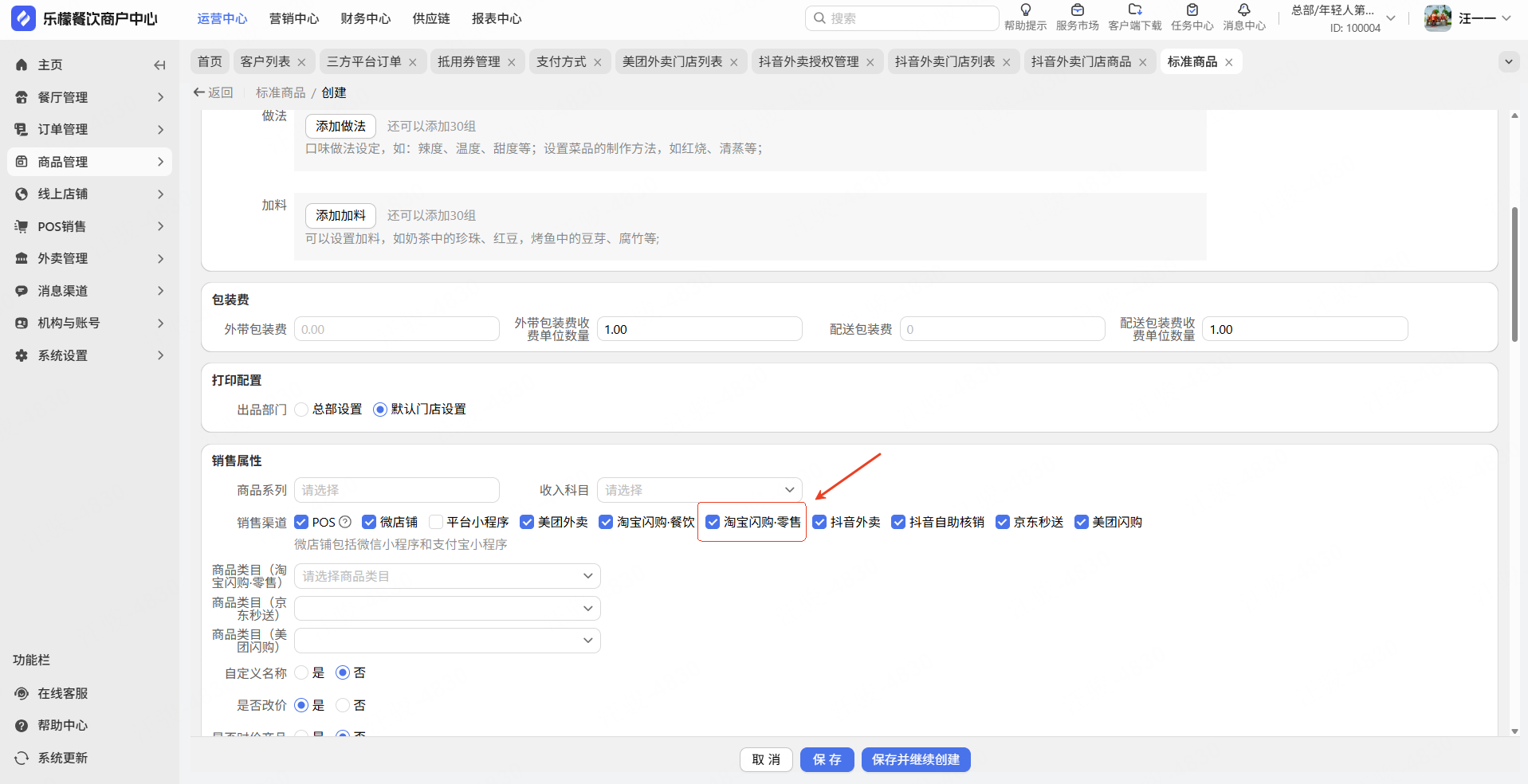Screen dimensions: 1528x784
Task: Open 客户端下载 icon
Action: point(1135,10)
